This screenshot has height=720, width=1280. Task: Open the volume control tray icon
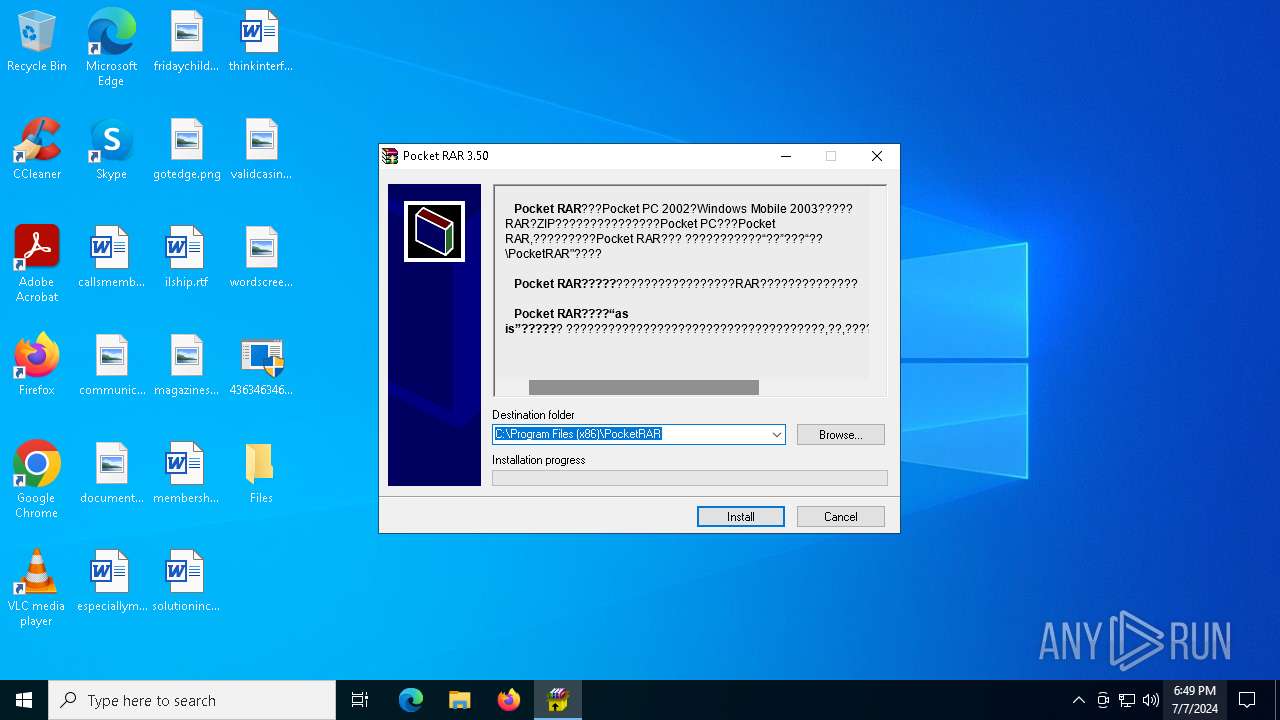coord(1151,700)
